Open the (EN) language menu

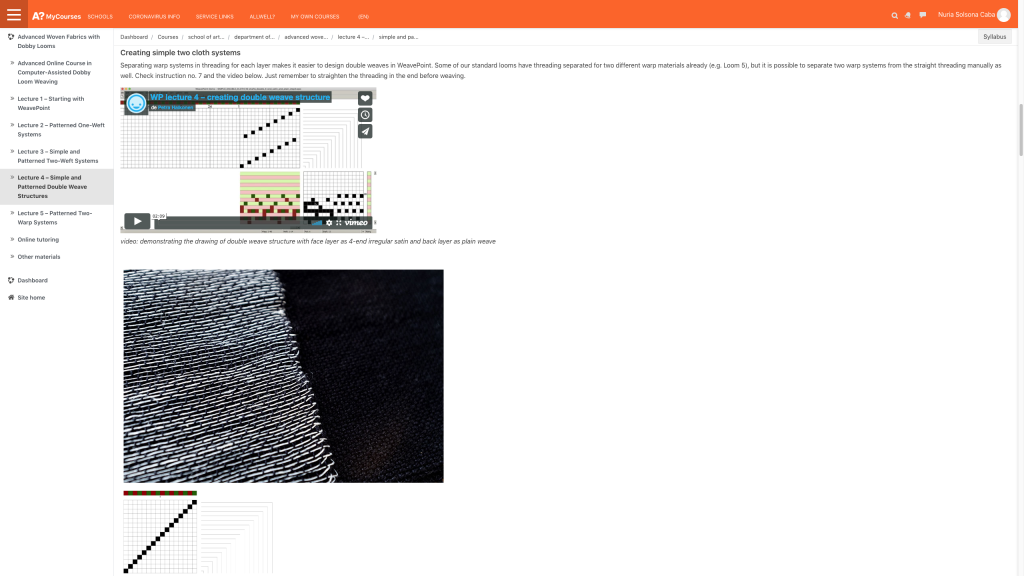pos(363,16)
